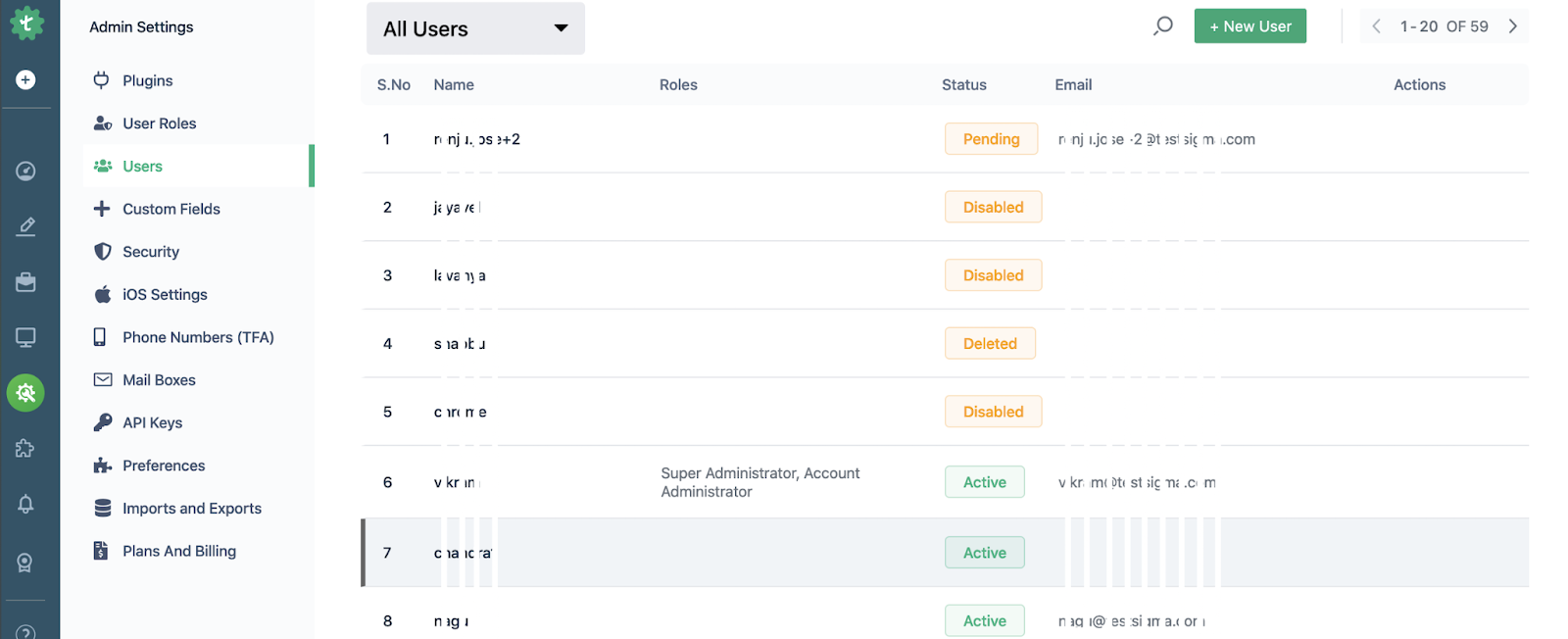
Task: Click the green app logo icon
Action: [x=26, y=24]
